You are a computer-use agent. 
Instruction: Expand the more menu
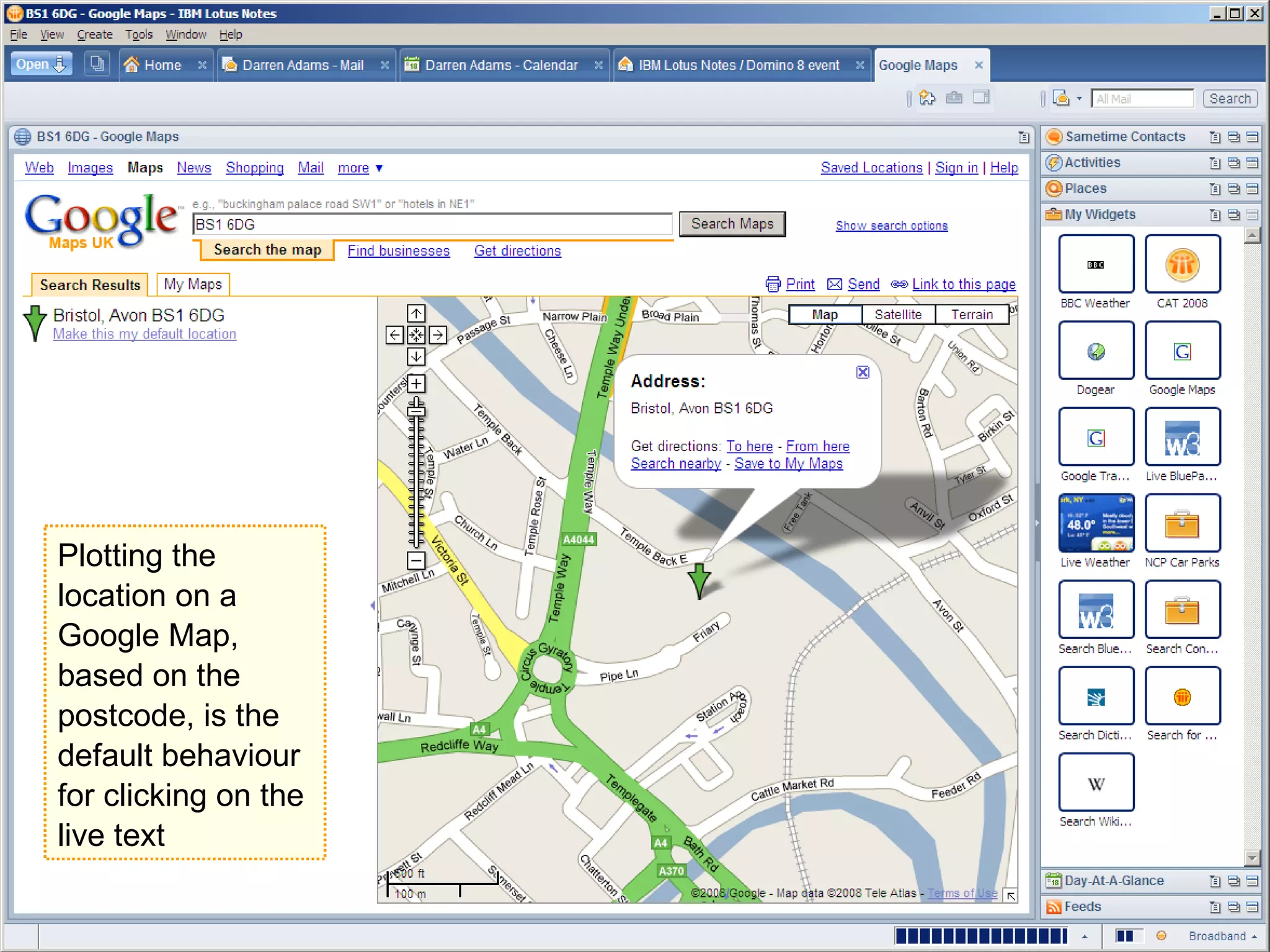click(x=360, y=168)
